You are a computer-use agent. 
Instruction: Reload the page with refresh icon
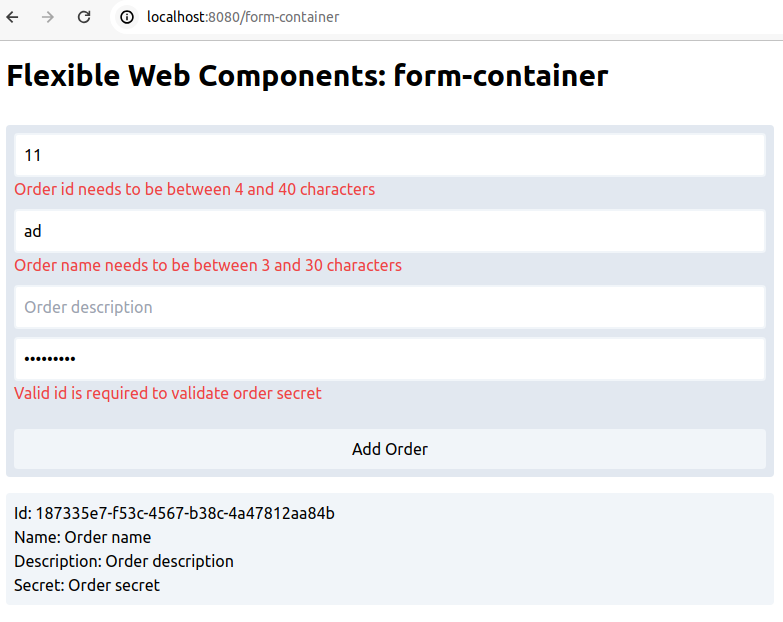(84, 17)
